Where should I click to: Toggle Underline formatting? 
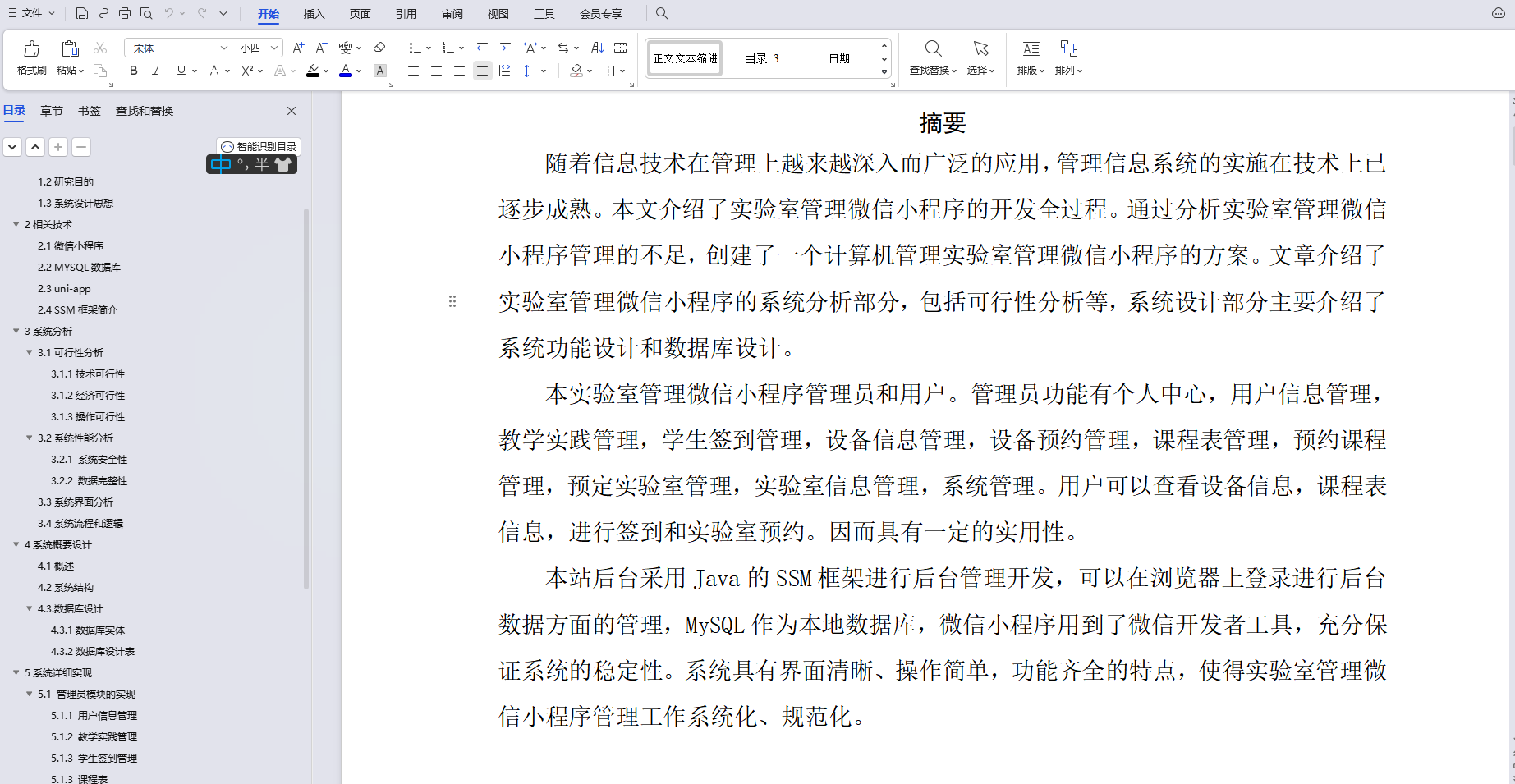181,71
